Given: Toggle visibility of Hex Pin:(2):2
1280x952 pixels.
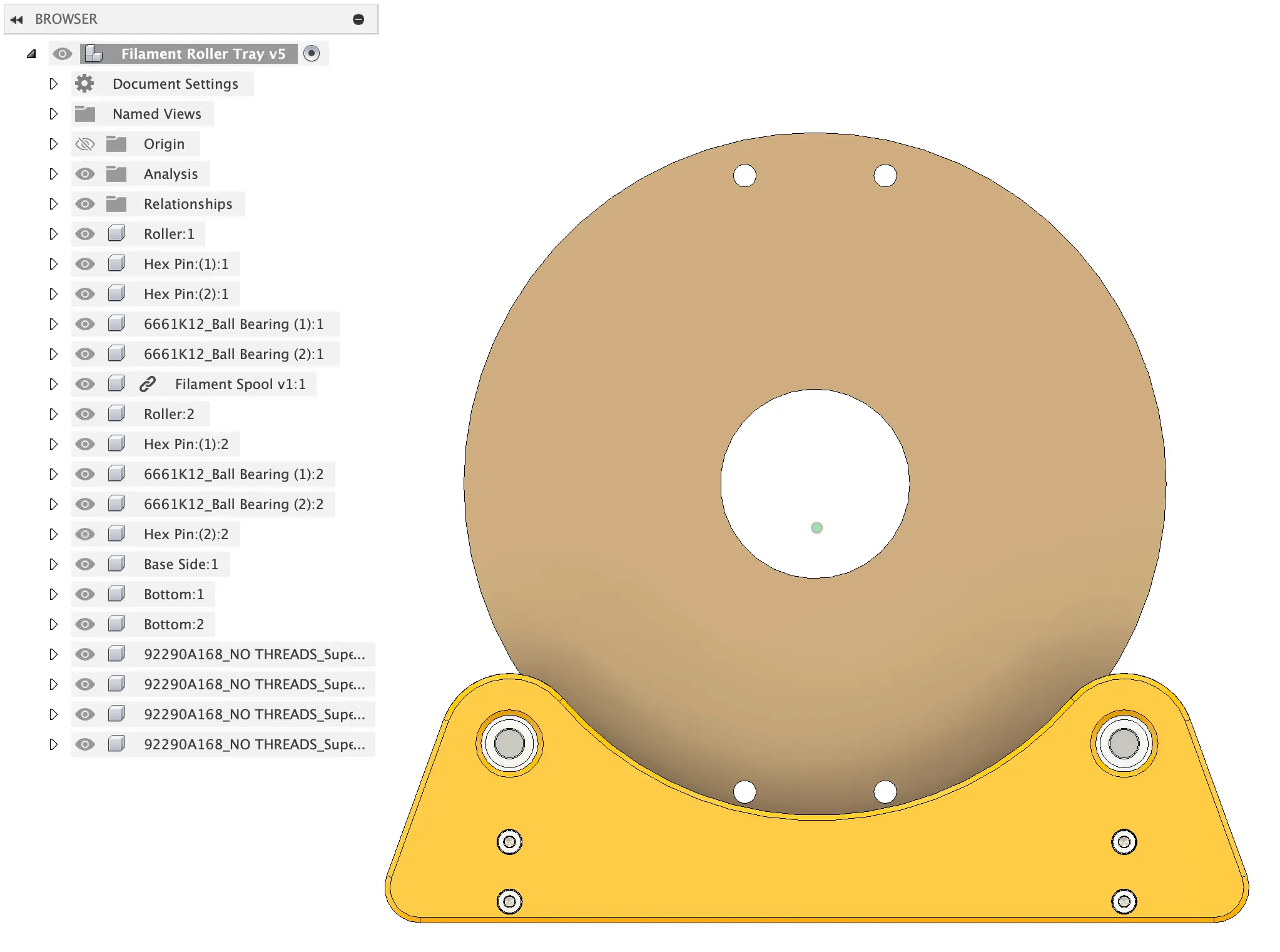Looking at the screenshot, I should [85, 534].
